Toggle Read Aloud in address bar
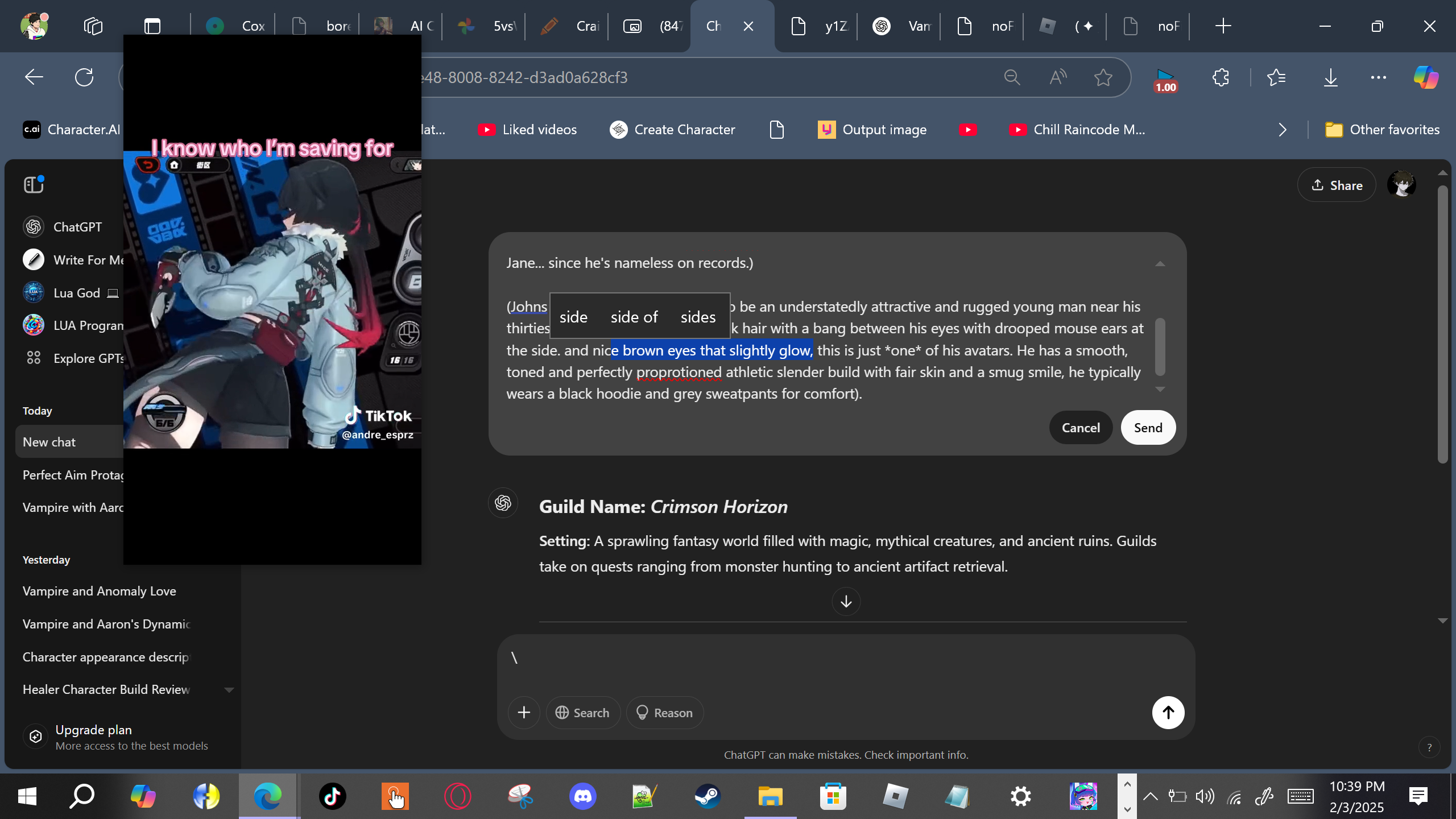This screenshot has width=1456, height=819. pos(1058,77)
